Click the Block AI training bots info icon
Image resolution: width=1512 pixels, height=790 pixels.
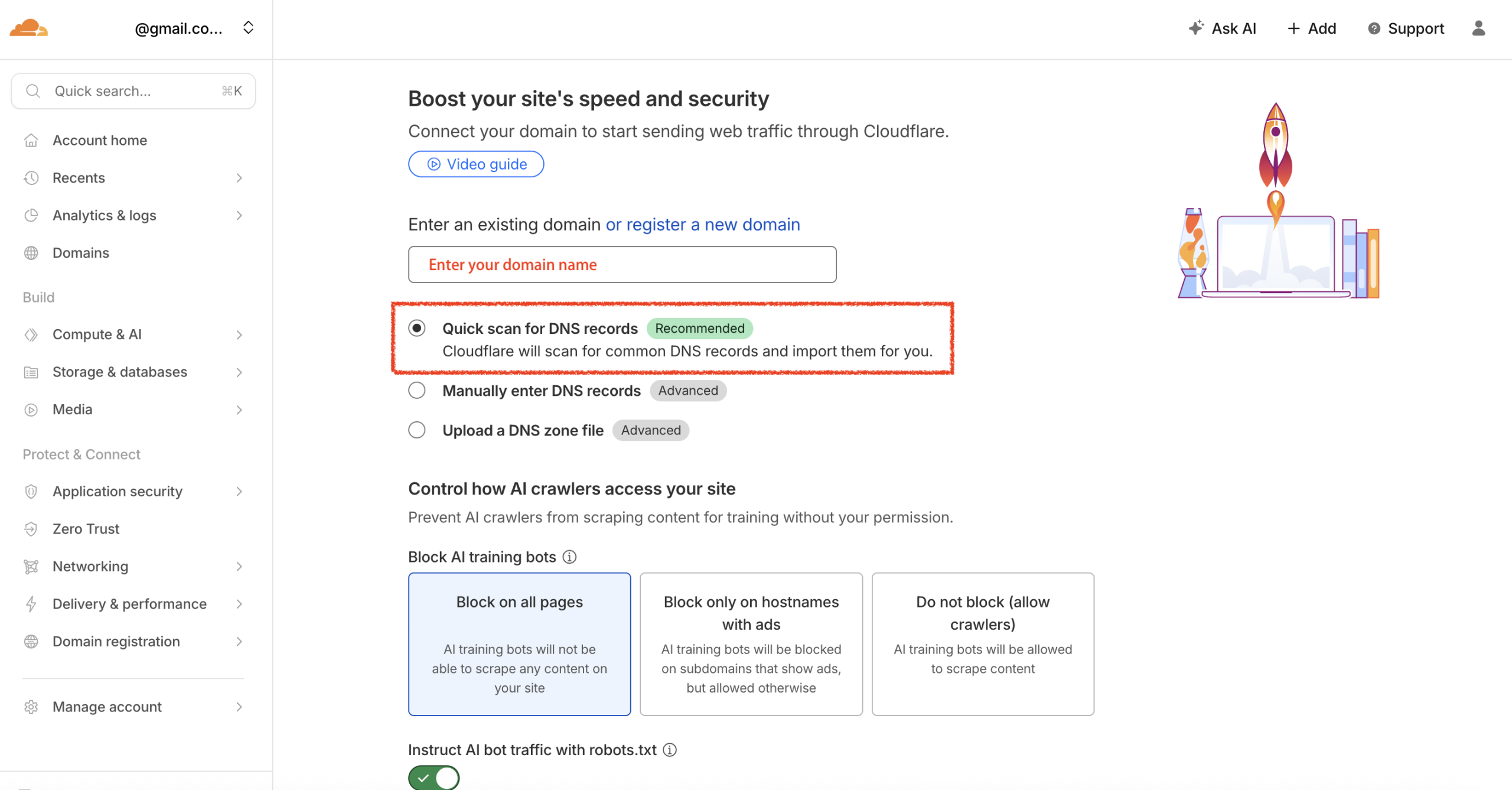[x=569, y=557]
